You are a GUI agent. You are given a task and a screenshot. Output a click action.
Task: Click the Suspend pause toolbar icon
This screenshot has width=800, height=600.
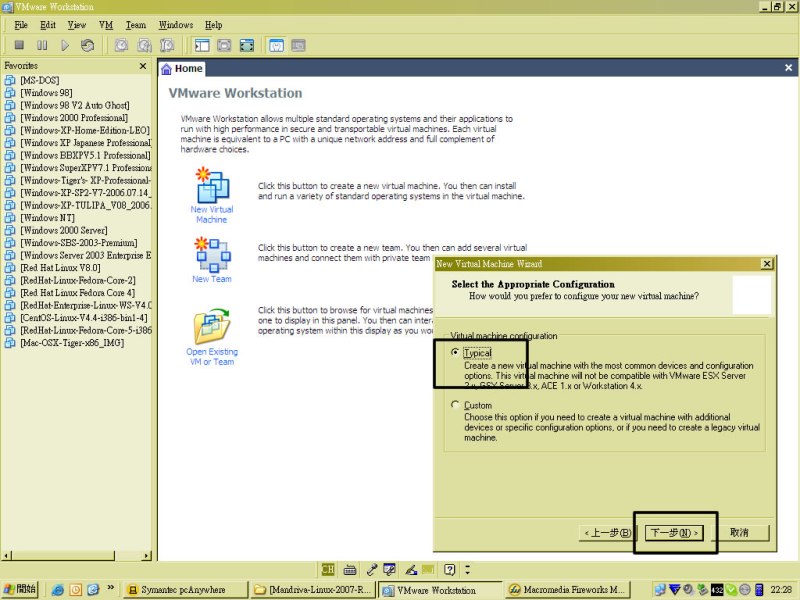tap(42, 45)
